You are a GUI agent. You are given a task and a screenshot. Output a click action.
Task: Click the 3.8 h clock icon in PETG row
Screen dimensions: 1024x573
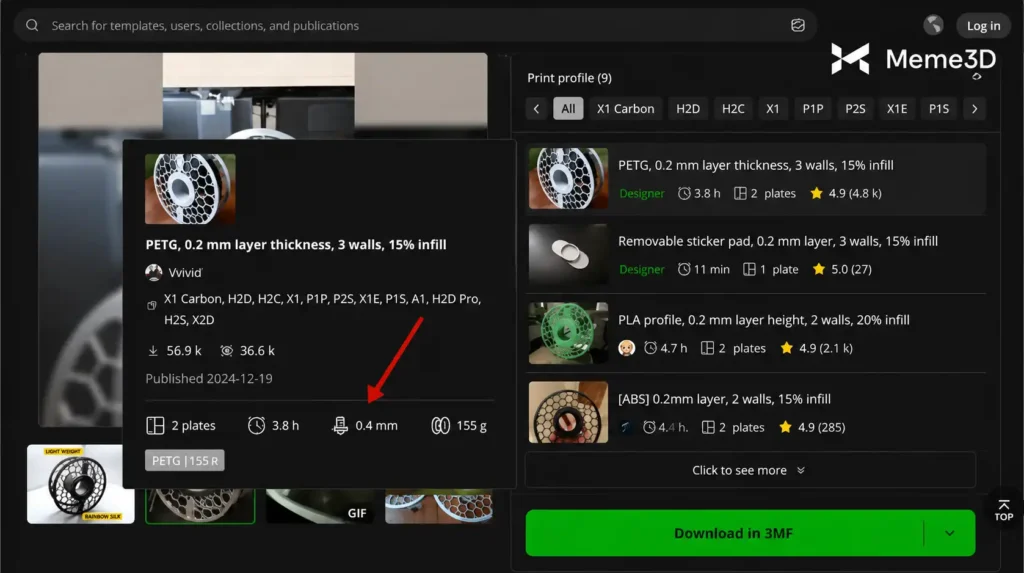coord(684,193)
